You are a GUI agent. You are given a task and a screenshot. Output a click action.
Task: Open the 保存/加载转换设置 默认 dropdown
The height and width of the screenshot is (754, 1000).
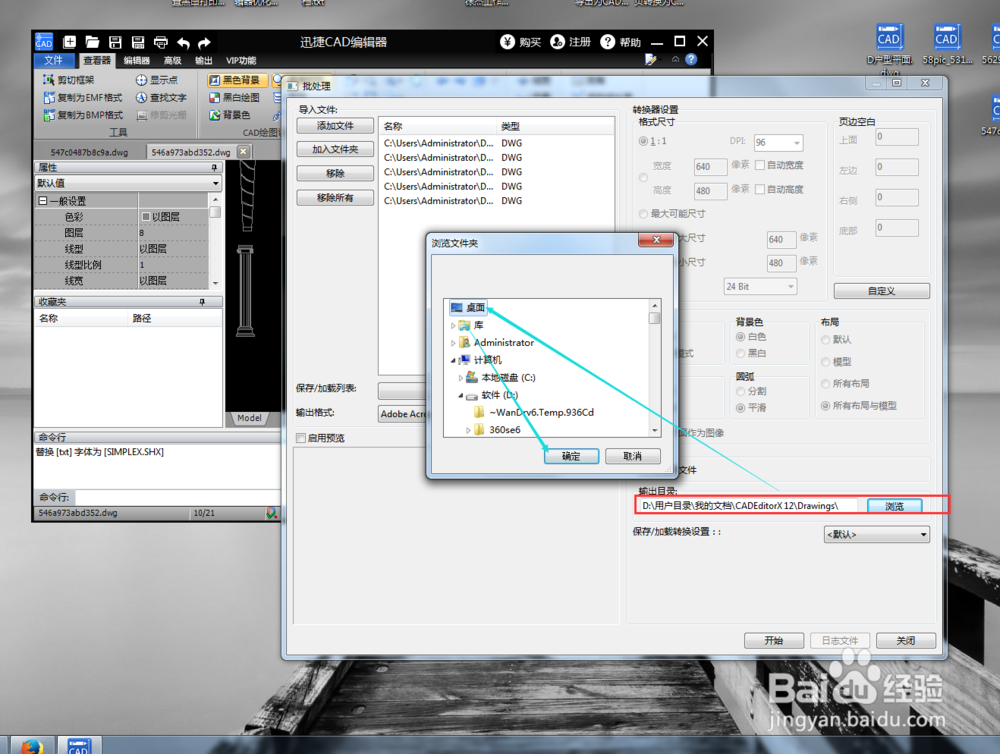876,535
